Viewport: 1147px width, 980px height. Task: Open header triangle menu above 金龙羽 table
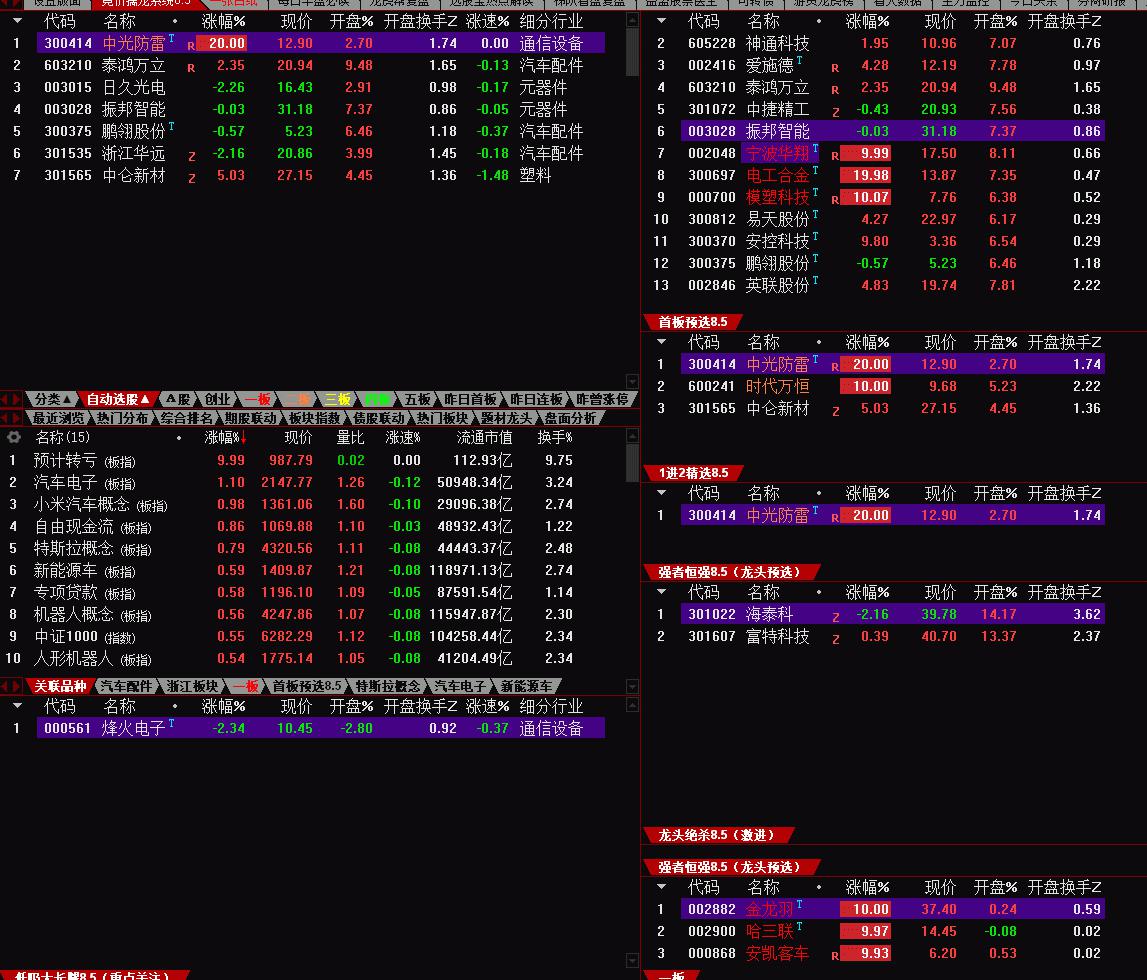tap(661, 886)
